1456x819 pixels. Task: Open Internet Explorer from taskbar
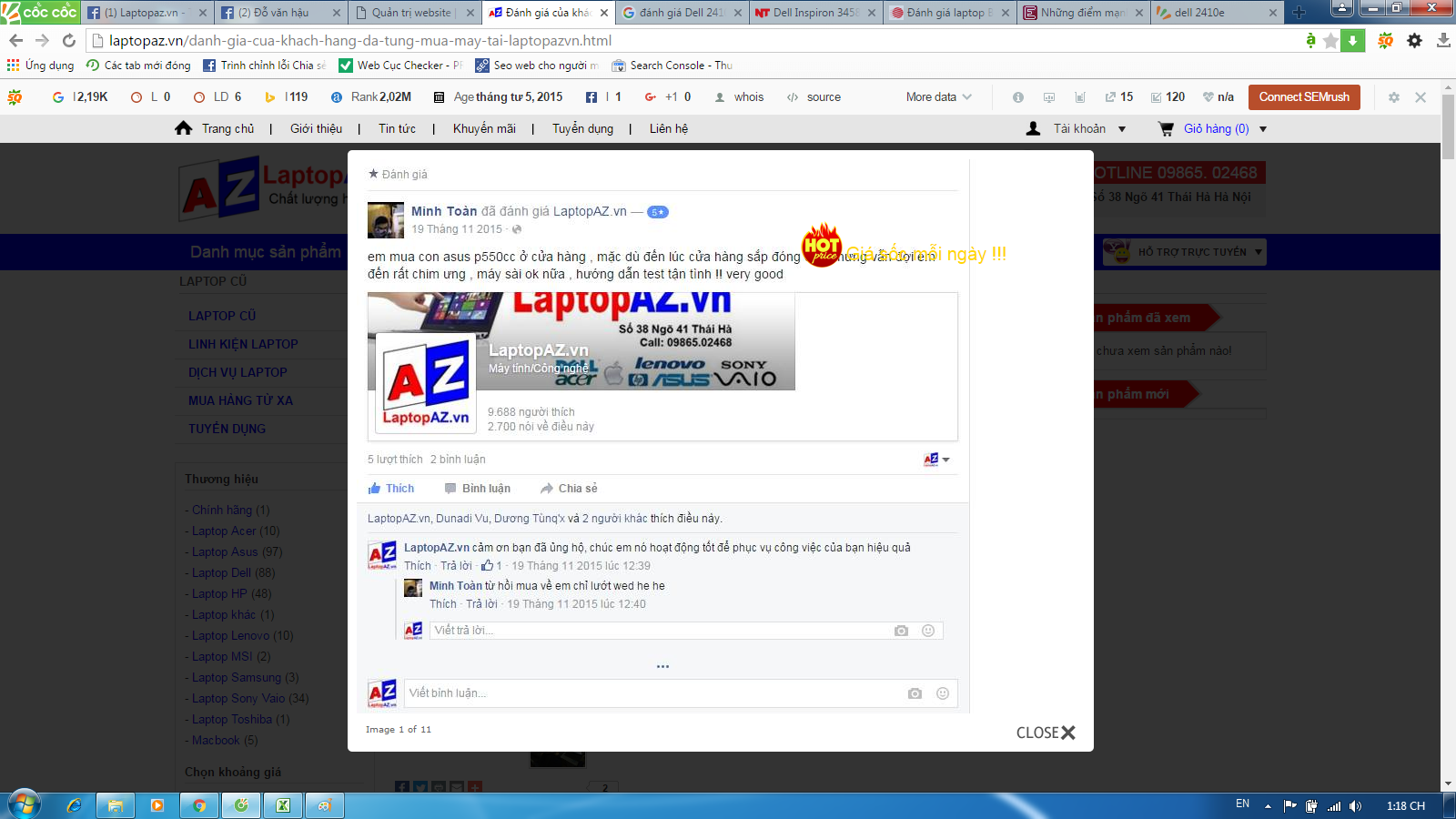point(74,805)
